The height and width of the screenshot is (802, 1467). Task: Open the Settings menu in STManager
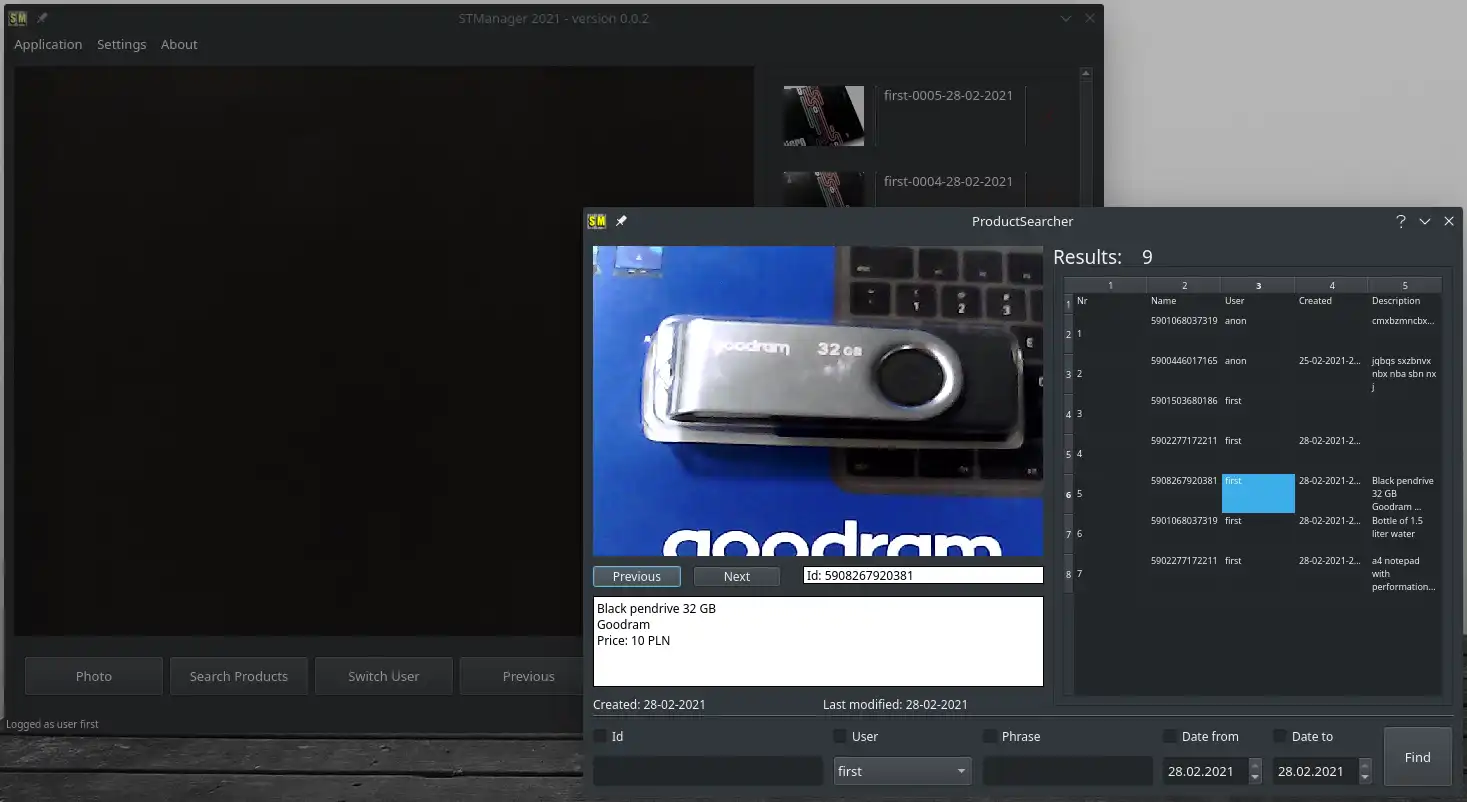point(121,44)
